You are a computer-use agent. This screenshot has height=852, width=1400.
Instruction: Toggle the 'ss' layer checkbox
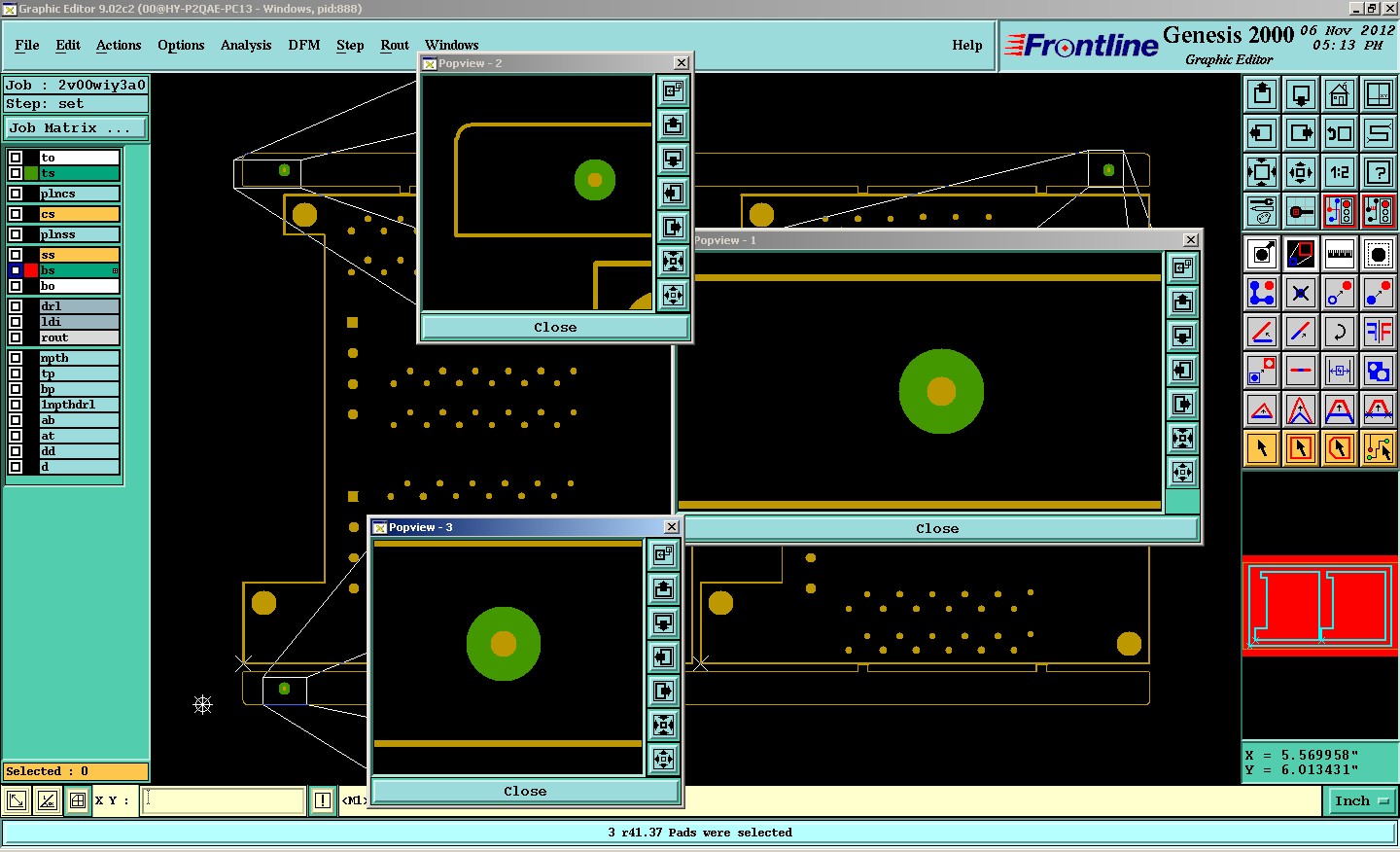(16, 255)
